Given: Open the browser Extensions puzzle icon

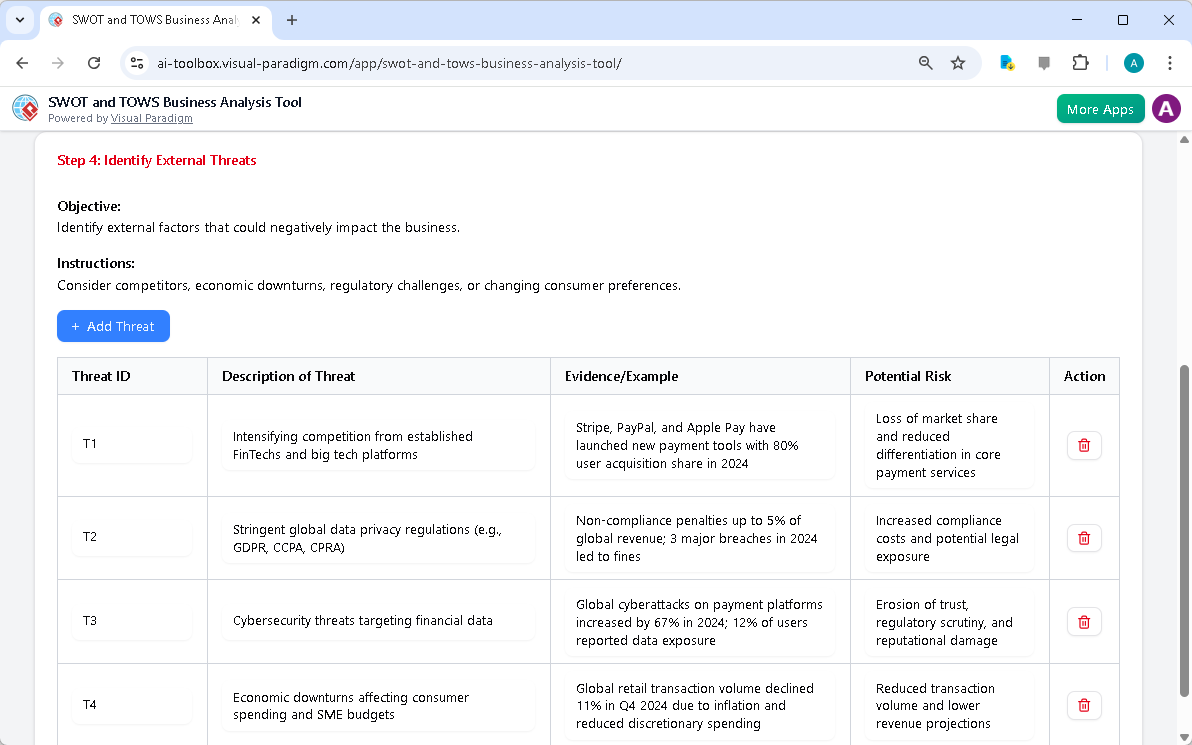Looking at the screenshot, I should [x=1080, y=62].
